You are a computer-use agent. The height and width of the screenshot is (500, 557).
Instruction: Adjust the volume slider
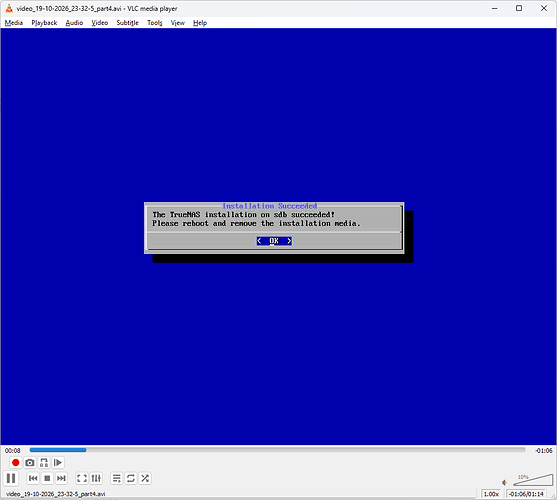point(533,480)
